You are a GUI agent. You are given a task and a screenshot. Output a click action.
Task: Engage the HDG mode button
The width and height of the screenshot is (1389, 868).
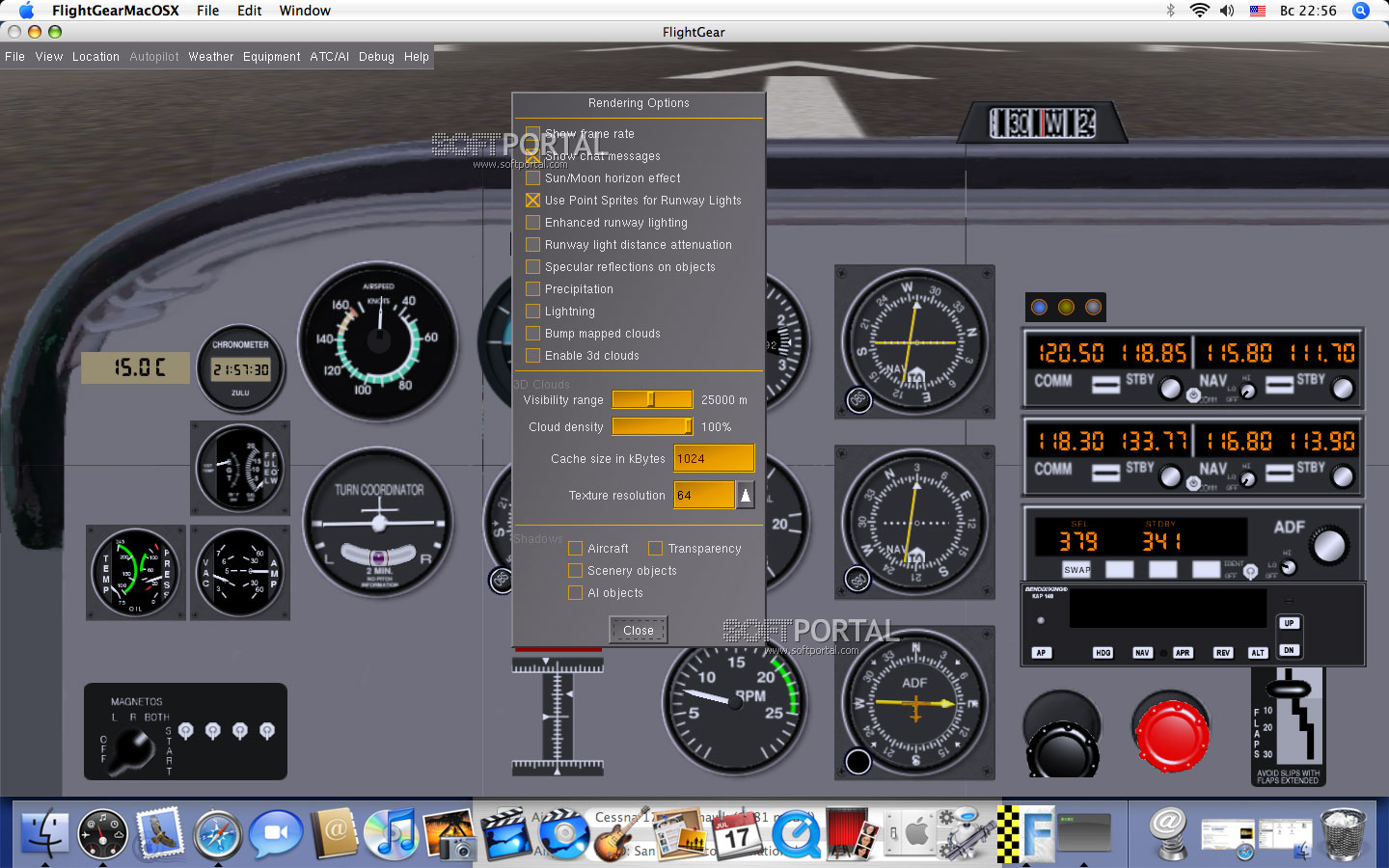coord(1103,653)
